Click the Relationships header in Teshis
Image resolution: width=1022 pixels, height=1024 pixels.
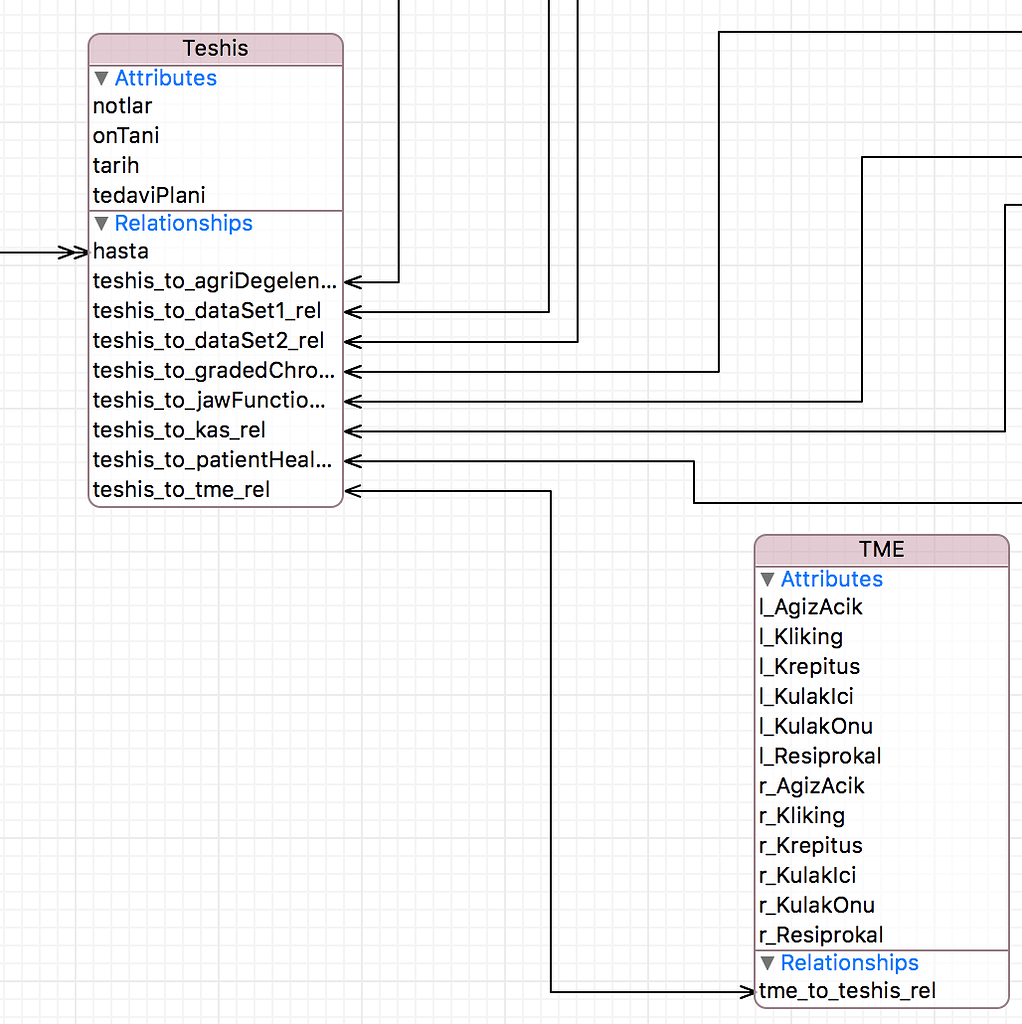pos(184,223)
